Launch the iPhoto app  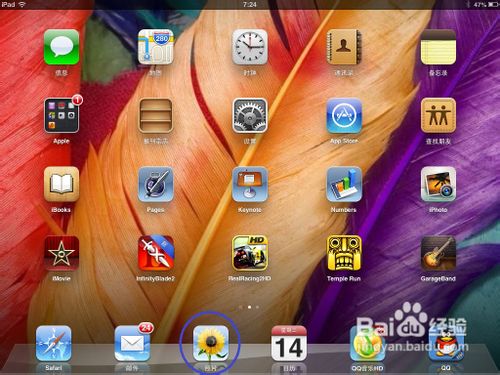pyautogui.click(x=438, y=184)
